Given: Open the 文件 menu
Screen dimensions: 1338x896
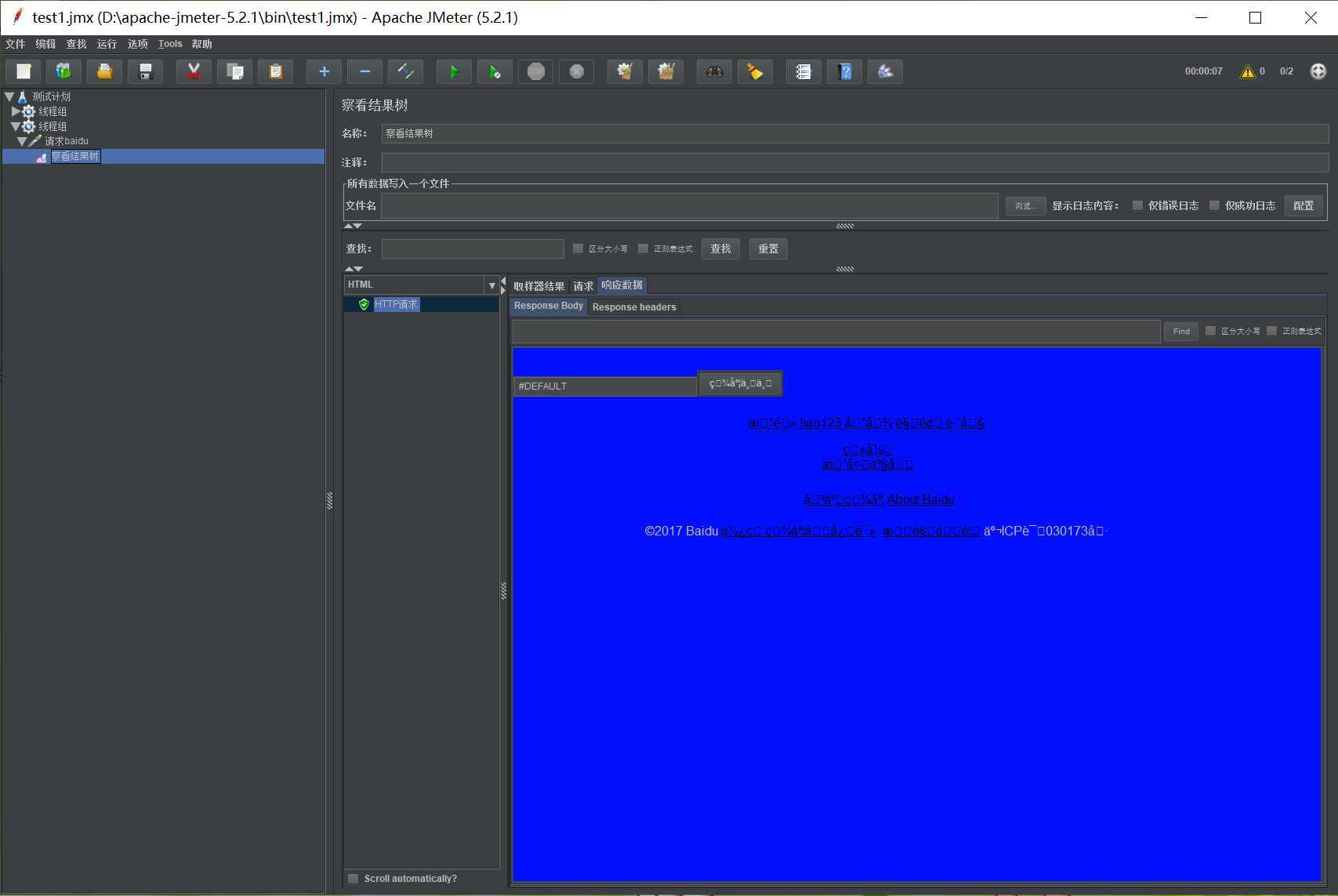Looking at the screenshot, I should click(15, 44).
